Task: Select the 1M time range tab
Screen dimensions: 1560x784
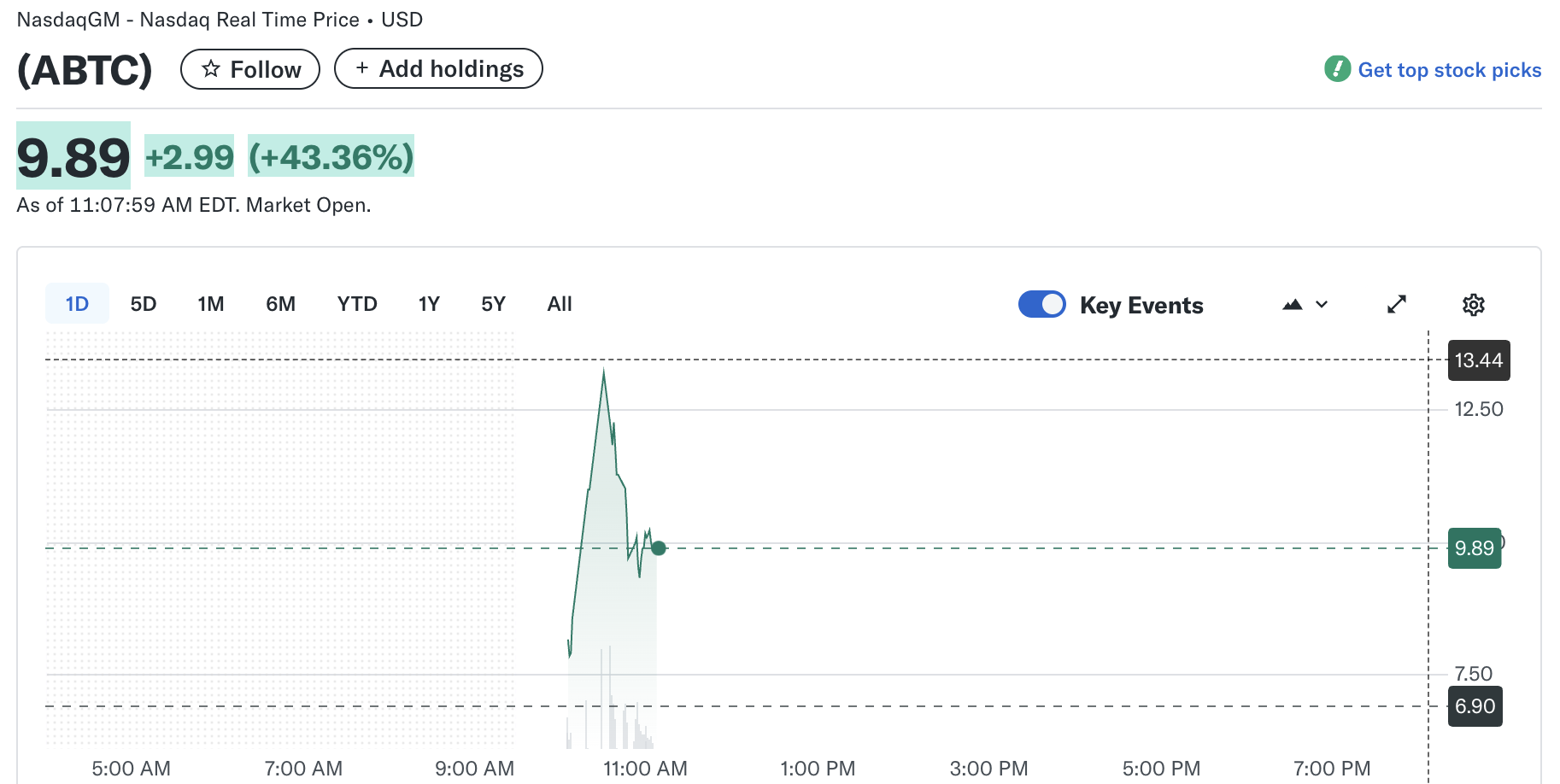Action: tap(210, 303)
